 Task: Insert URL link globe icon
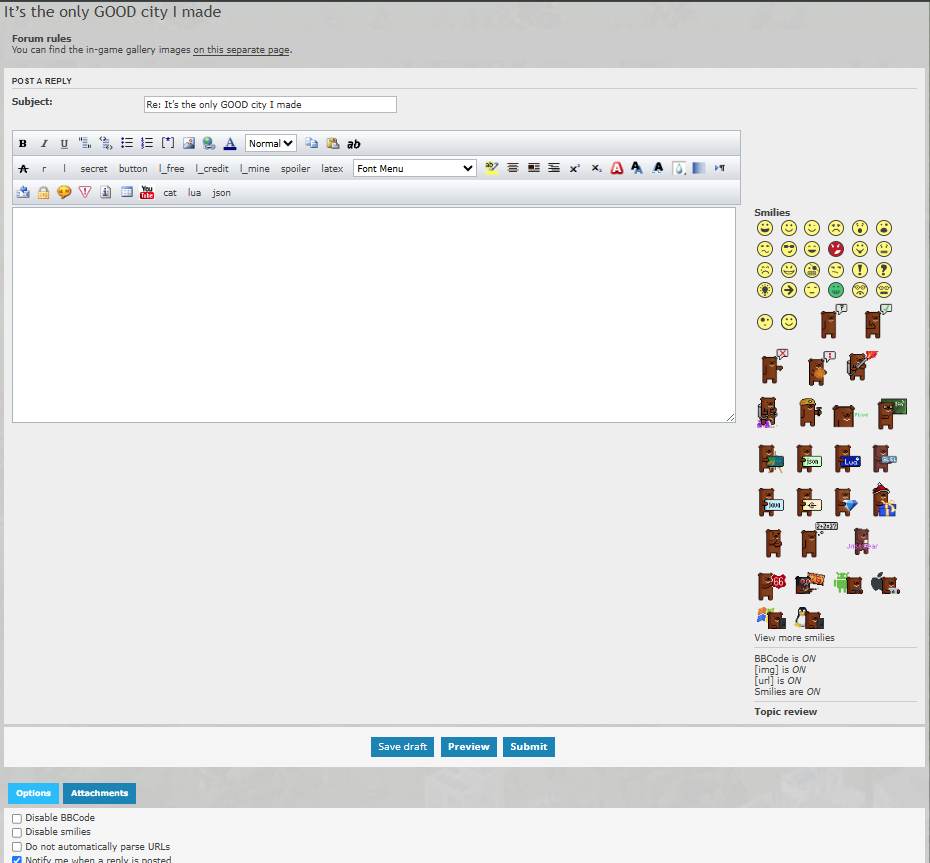click(209, 143)
